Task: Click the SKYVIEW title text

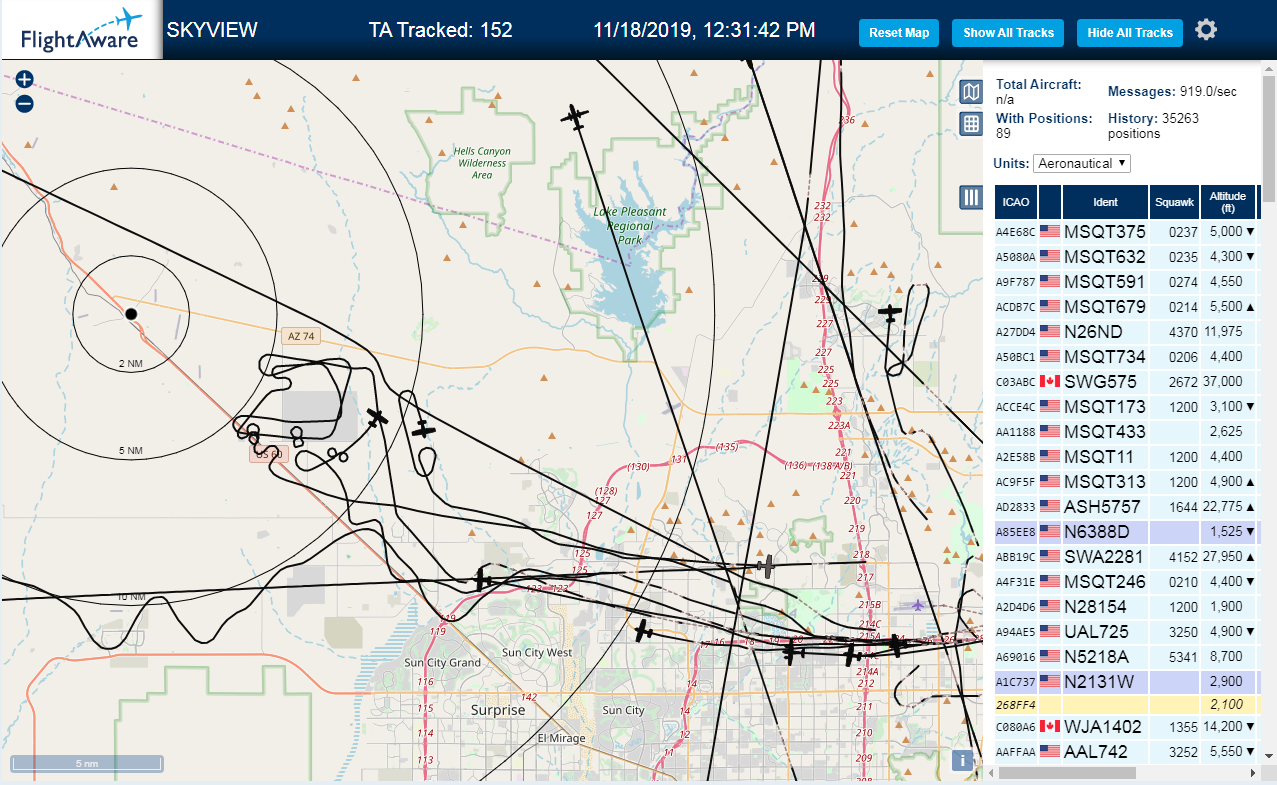Action: tap(212, 30)
